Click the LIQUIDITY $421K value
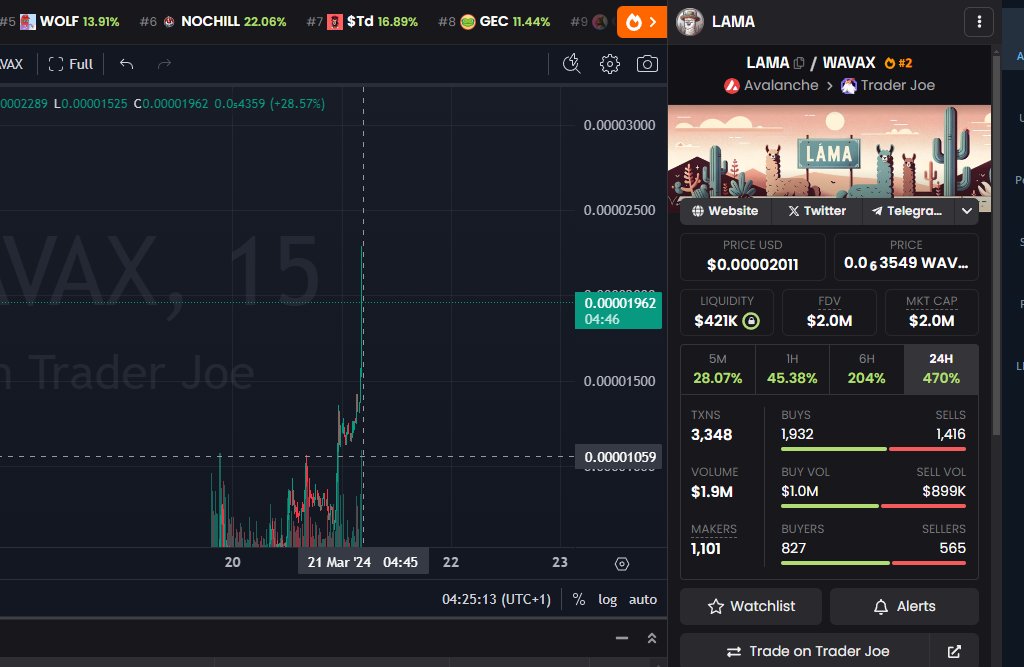The height and width of the screenshot is (667, 1024). point(716,321)
